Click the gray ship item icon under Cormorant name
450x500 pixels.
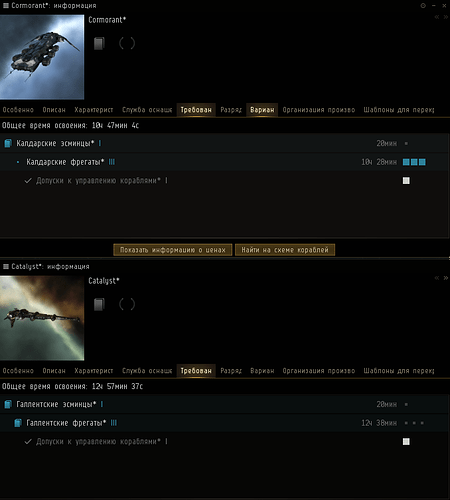tap(99, 43)
